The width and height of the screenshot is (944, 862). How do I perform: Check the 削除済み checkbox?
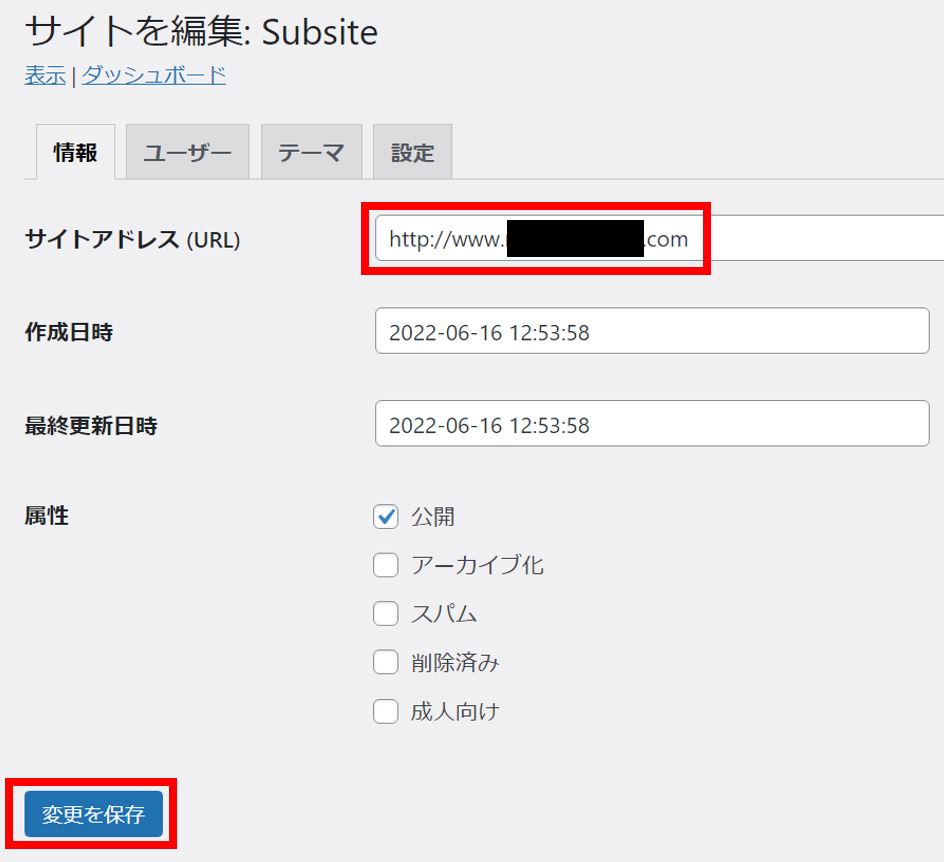point(386,663)
